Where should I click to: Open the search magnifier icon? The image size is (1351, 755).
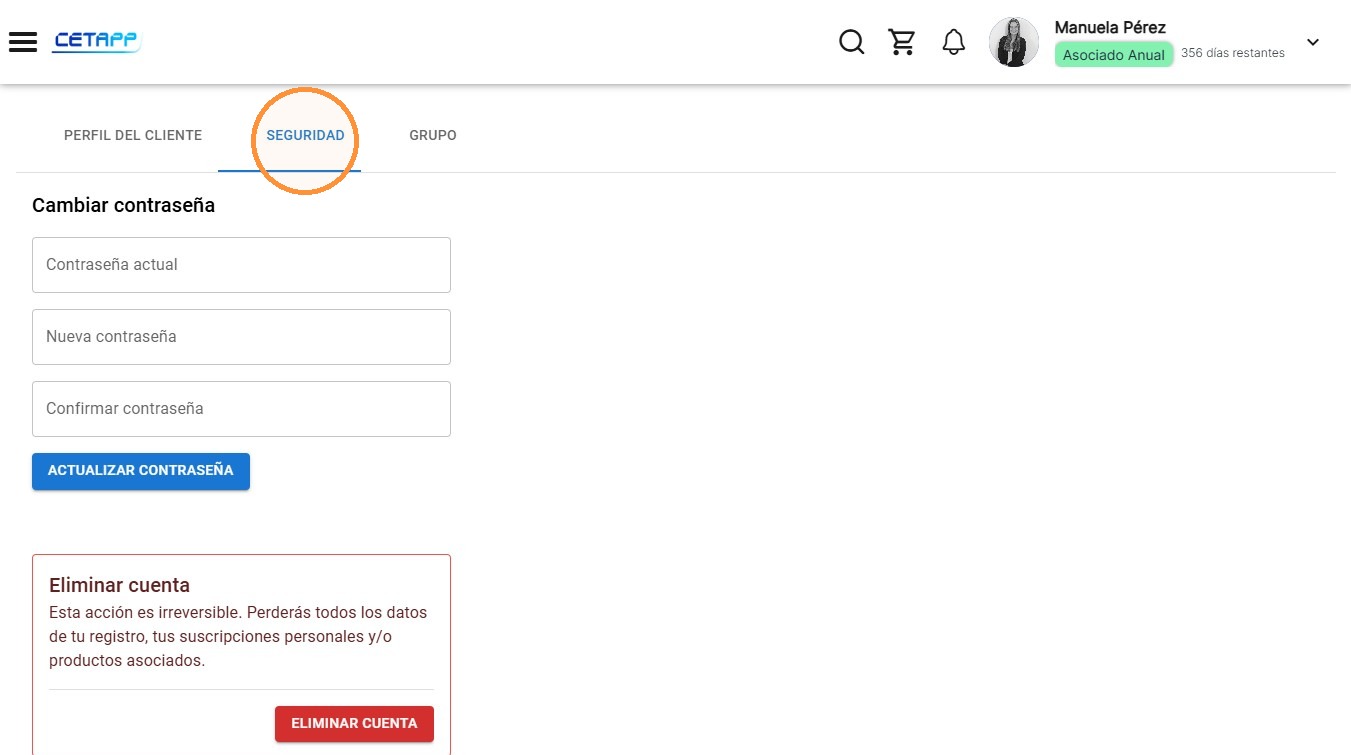[851, 42]
